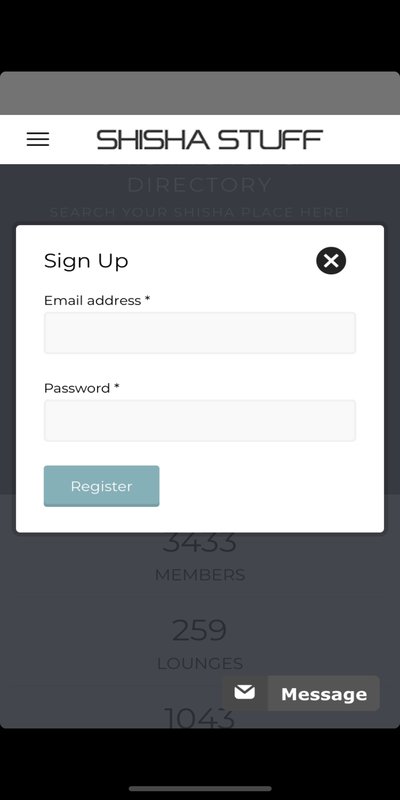Tap the gray browser bar above header
Viewport: 400px width, 800px height.
(x=200, y=93)
